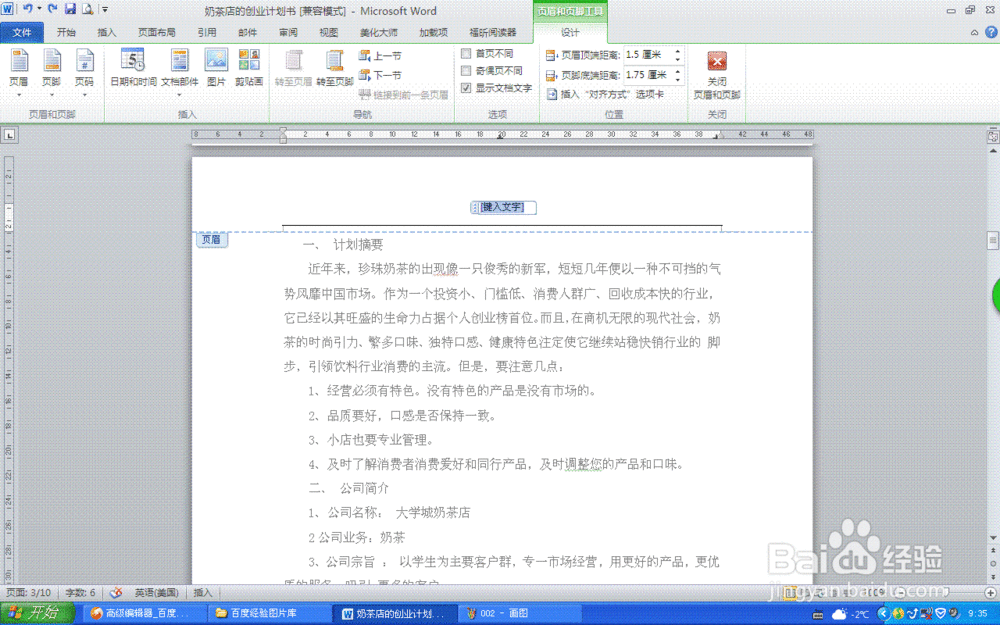Viewport: 1000px width, 625px height.
Task: Expand the 页码 (Page Number) menu
Action: pos(84,72)
